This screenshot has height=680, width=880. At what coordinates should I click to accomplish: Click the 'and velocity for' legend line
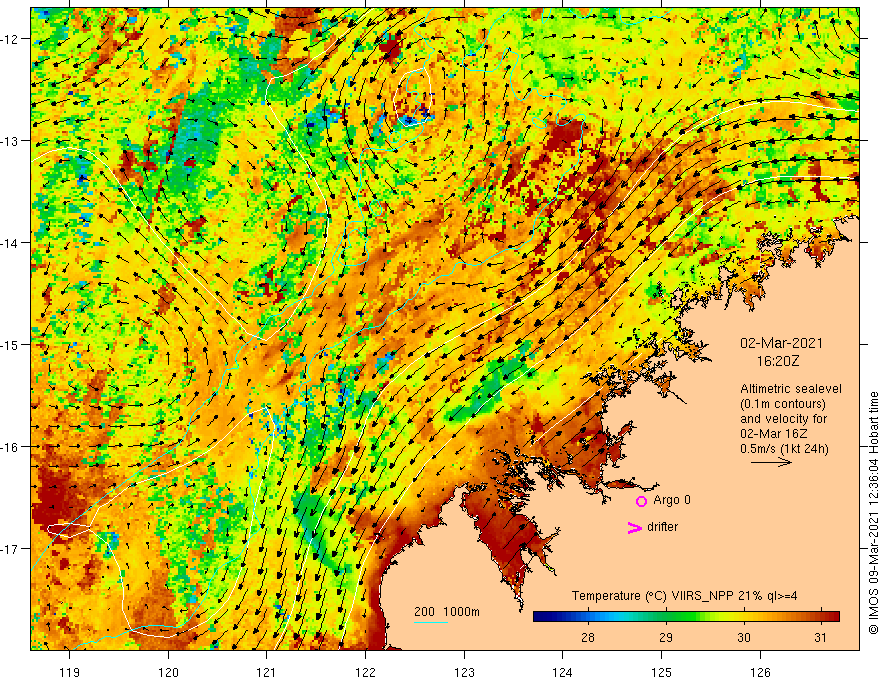tap(783, 419)
